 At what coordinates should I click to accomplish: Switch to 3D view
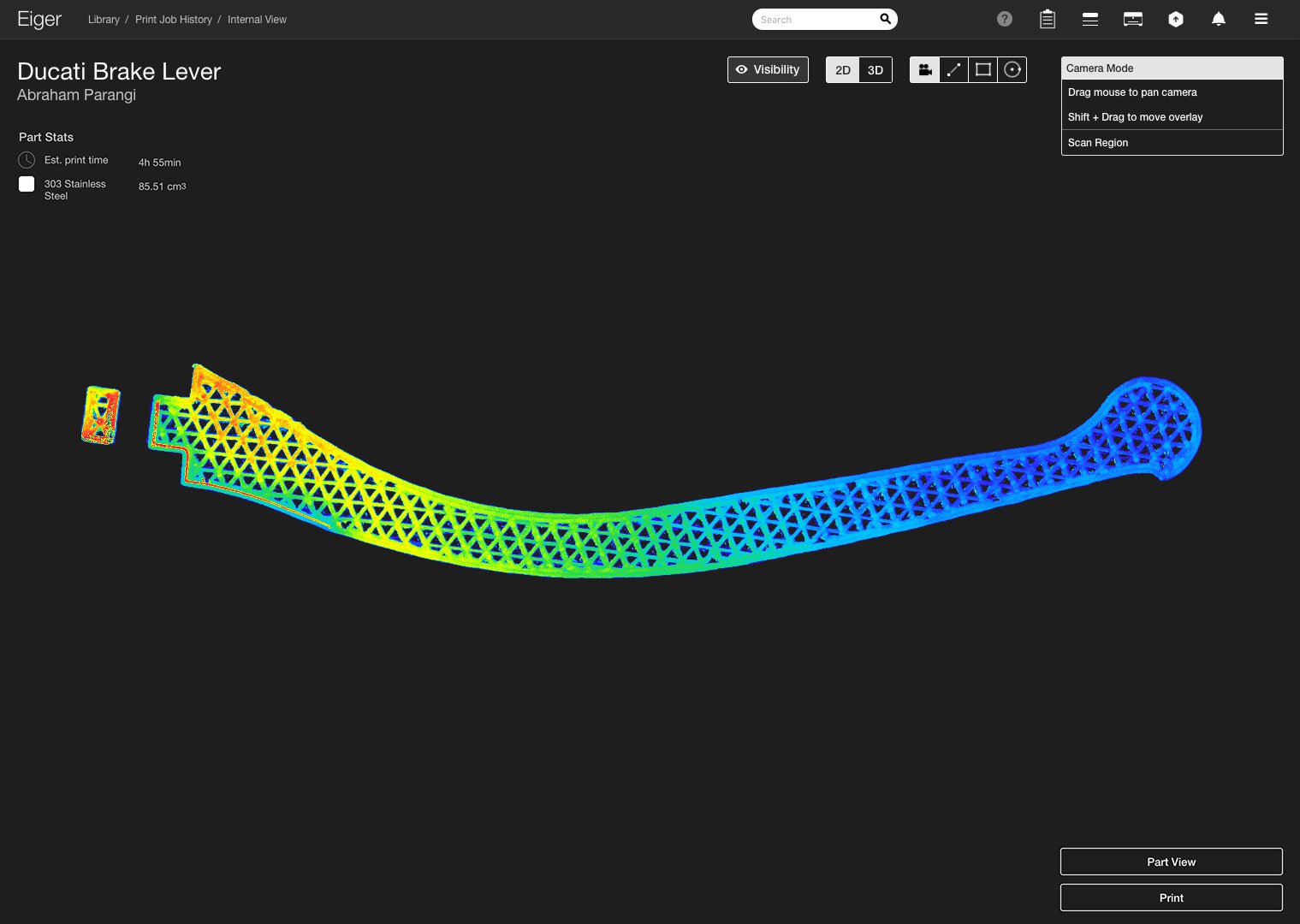[x=876, y=70]
